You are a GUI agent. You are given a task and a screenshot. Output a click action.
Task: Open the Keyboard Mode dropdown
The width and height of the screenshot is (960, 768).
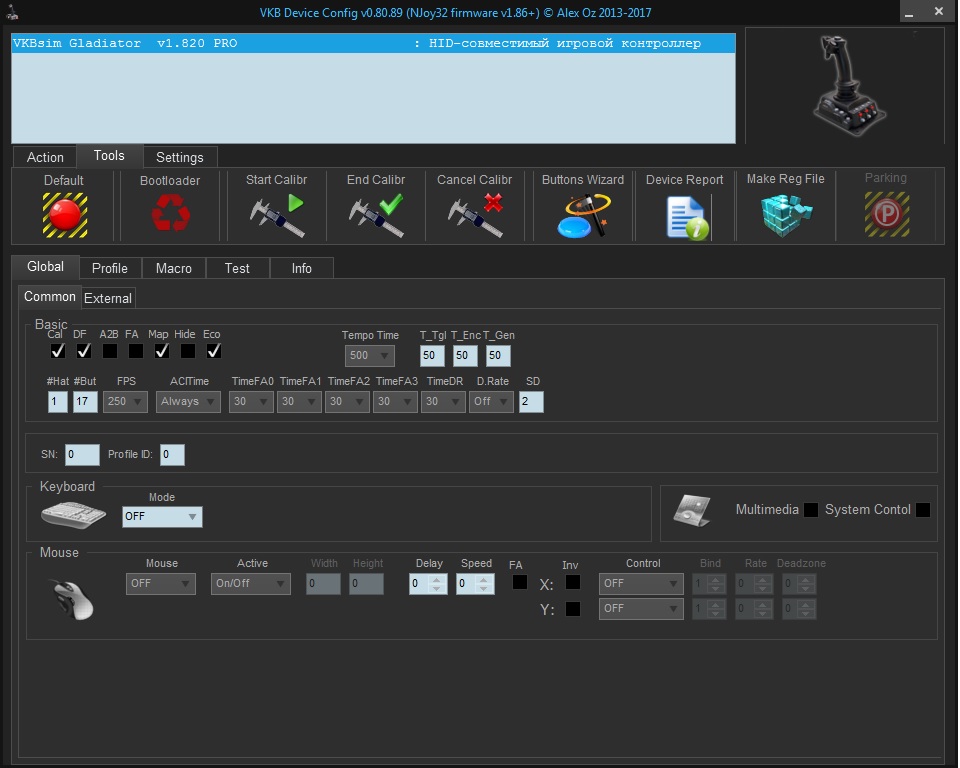(x=162, y=517)
